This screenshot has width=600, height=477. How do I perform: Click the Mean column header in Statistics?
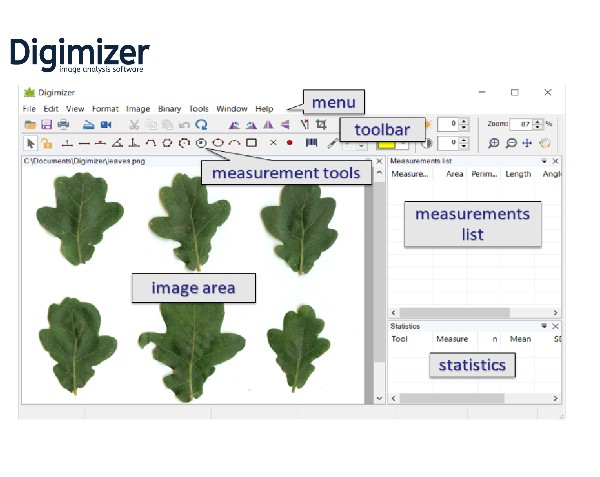pyautogui.click(x=520, y=339)
